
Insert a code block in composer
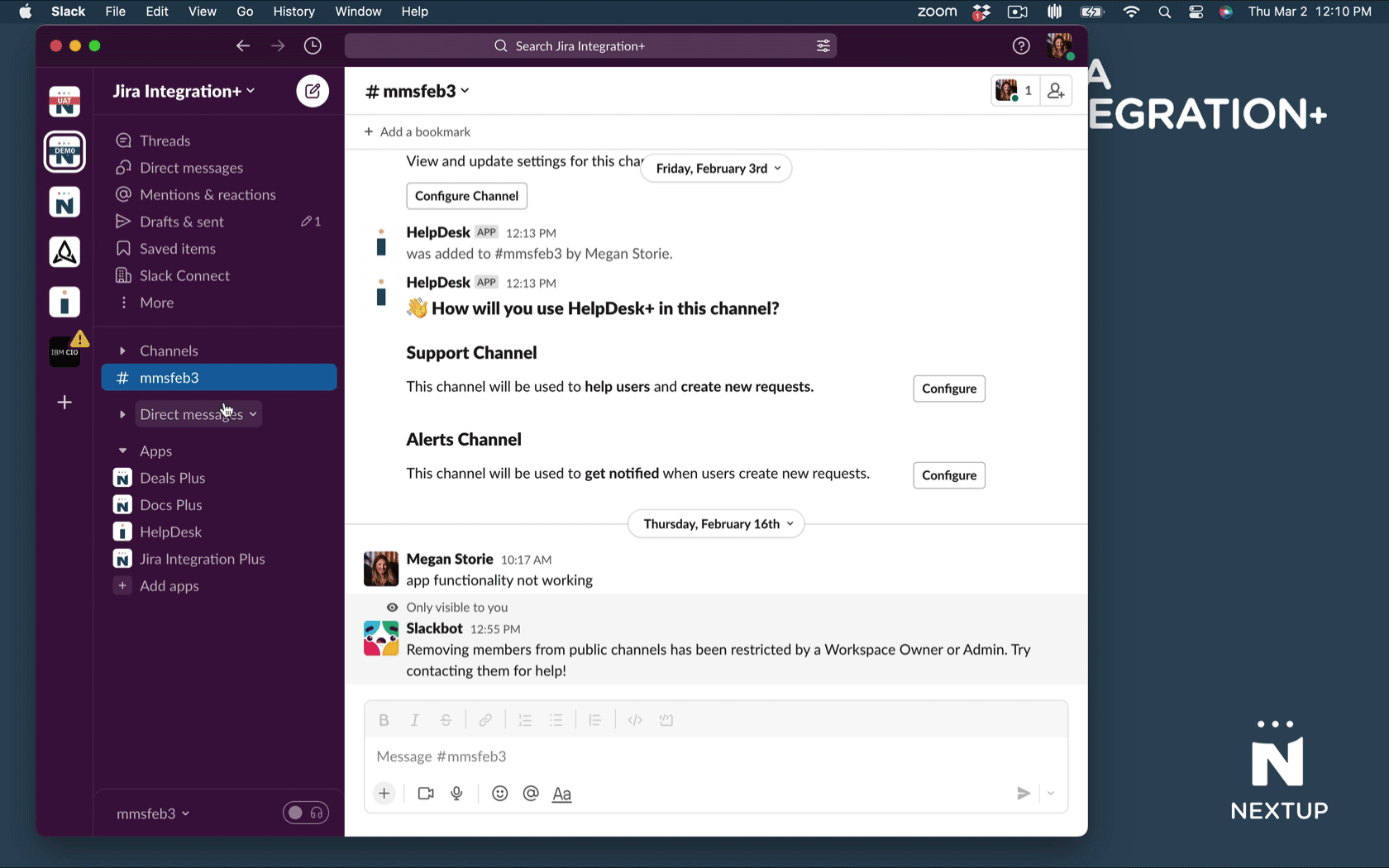[x=666, y=720]
